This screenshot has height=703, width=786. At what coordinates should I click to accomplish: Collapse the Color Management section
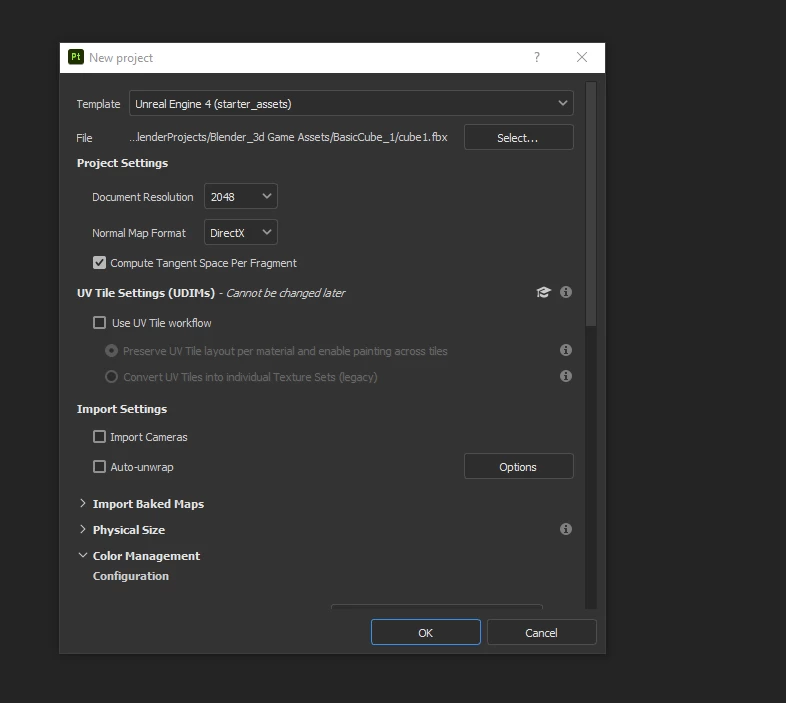(x=83, y=556)
